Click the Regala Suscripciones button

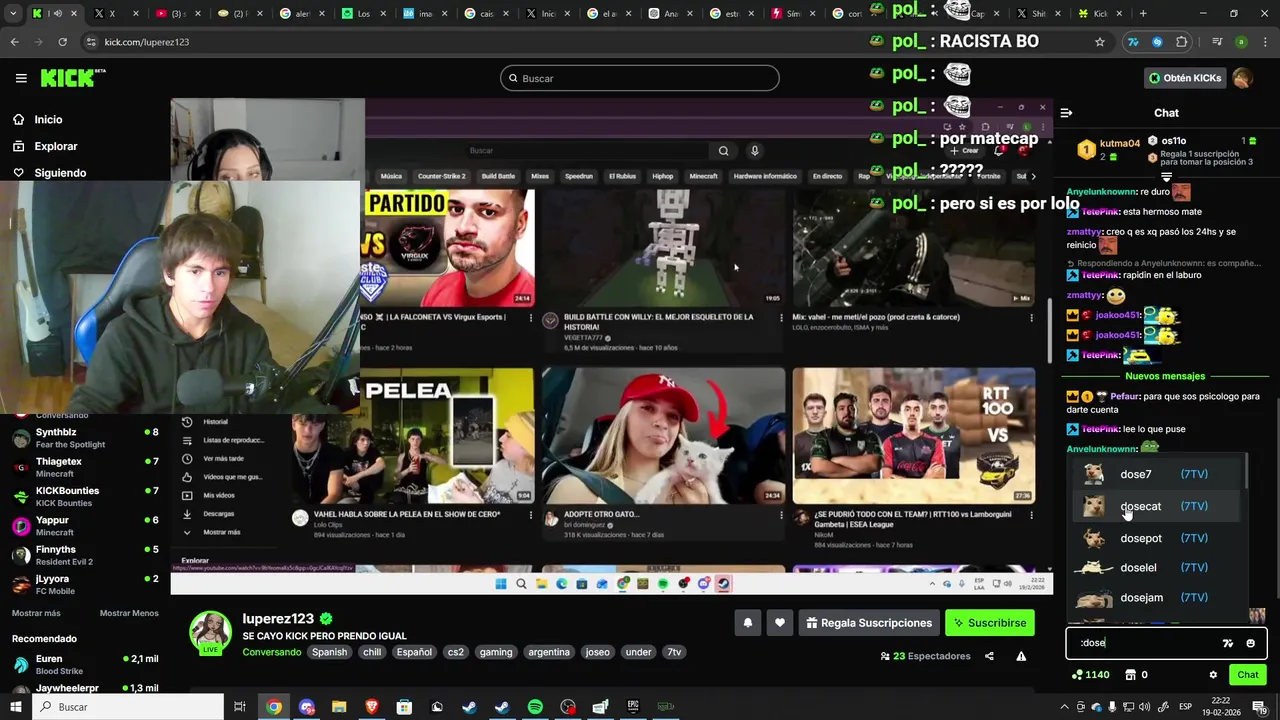[x=868, y=623]
